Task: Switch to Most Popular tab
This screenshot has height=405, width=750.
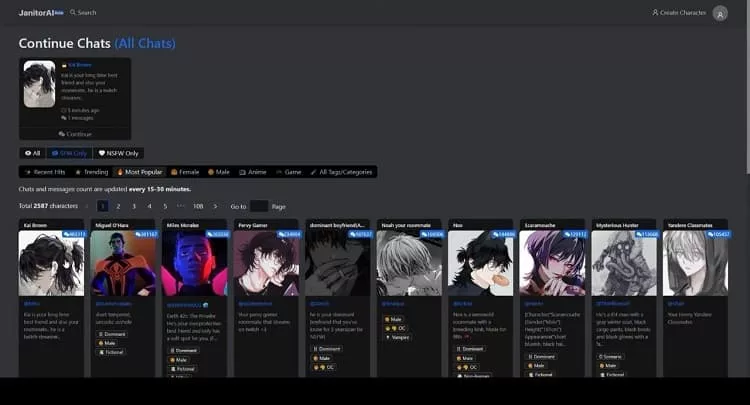Action: (x=140, y=172)
